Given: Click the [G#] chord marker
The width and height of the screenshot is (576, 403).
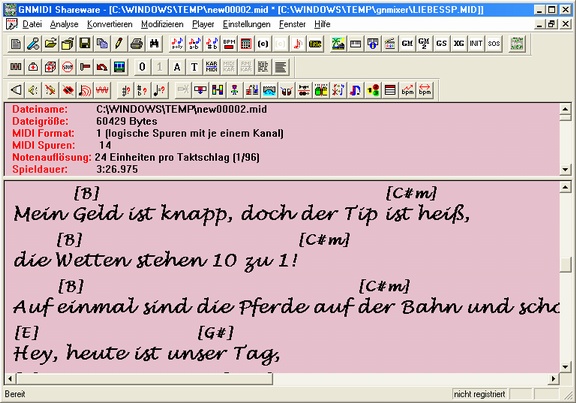Looking at the screenshot, I should (216, 333).
